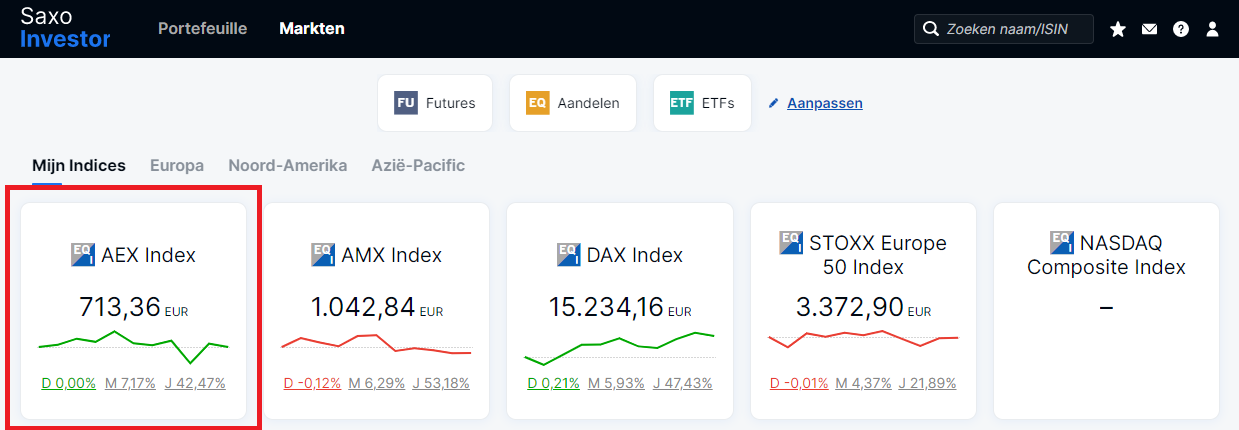This screenshot has height=430, width=1239.
Task: Click the ETF badge icon
Action: (x=681, y=103)
